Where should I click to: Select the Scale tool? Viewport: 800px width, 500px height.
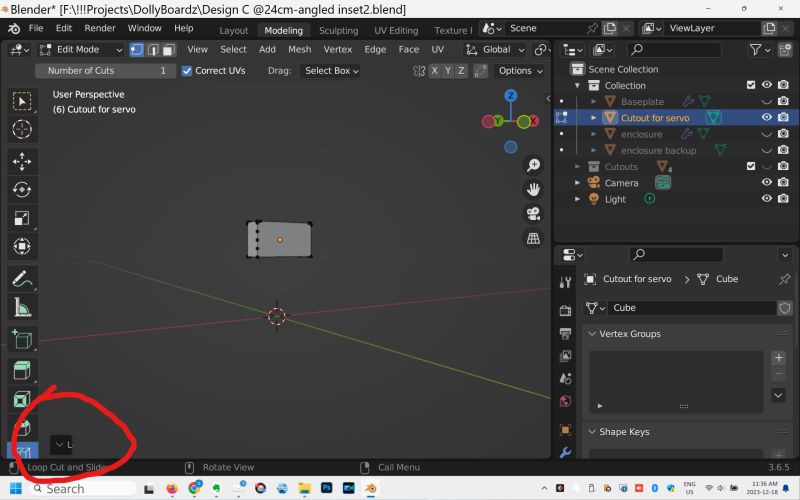point(22,218)
